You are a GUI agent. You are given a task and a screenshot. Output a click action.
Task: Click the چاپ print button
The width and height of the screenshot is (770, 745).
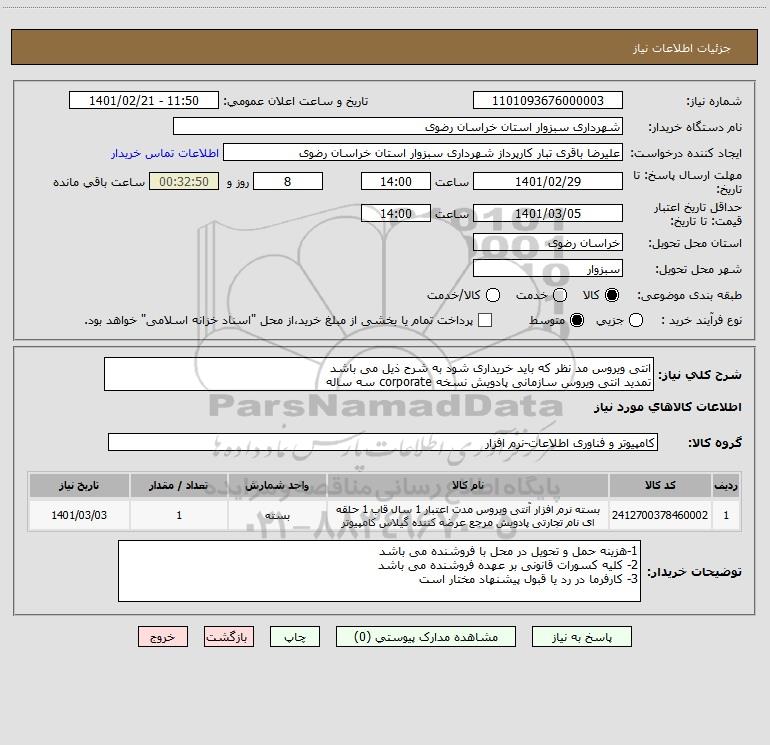coord(295,637)
